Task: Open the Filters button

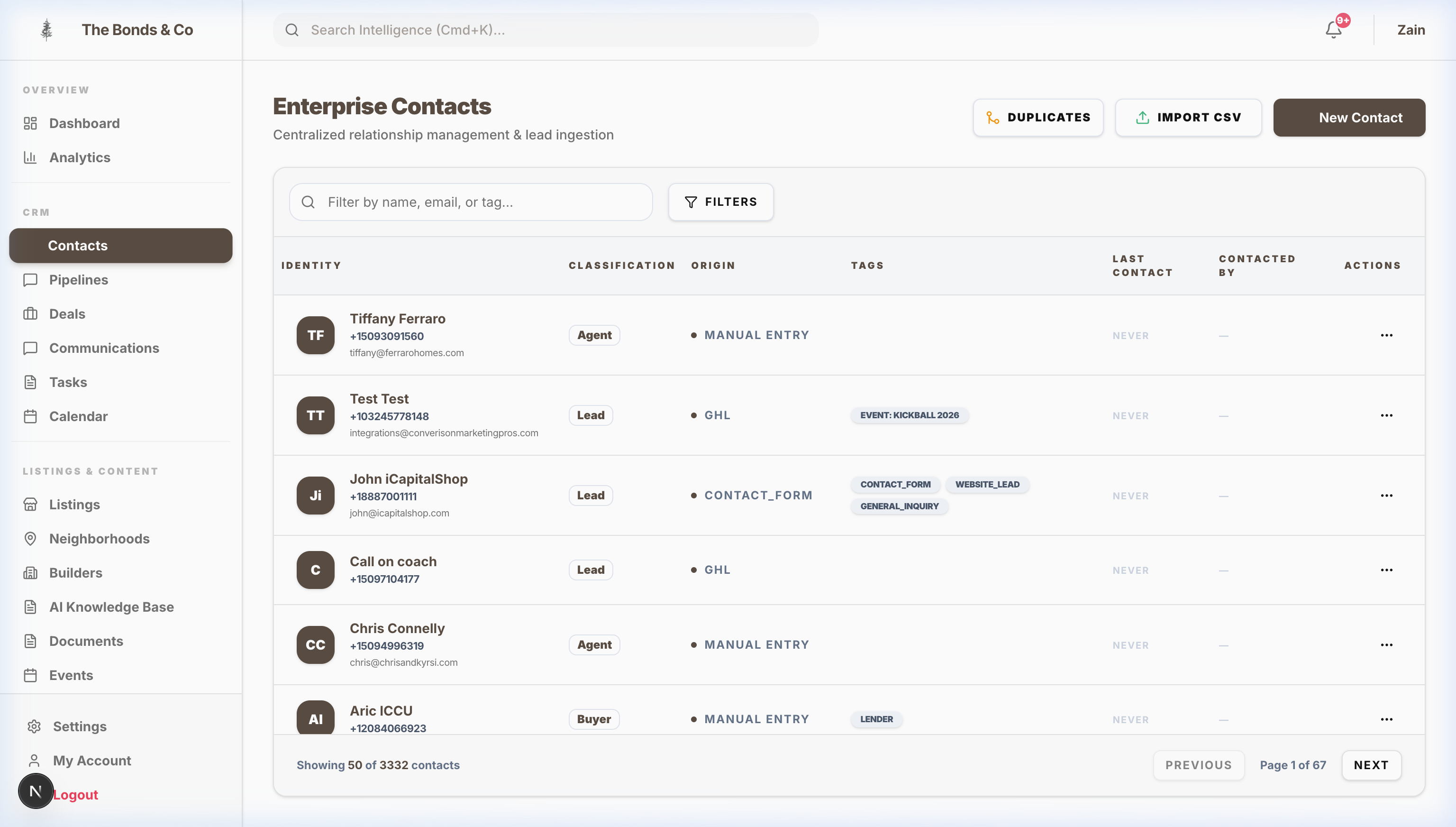Action: click(720, 202)
